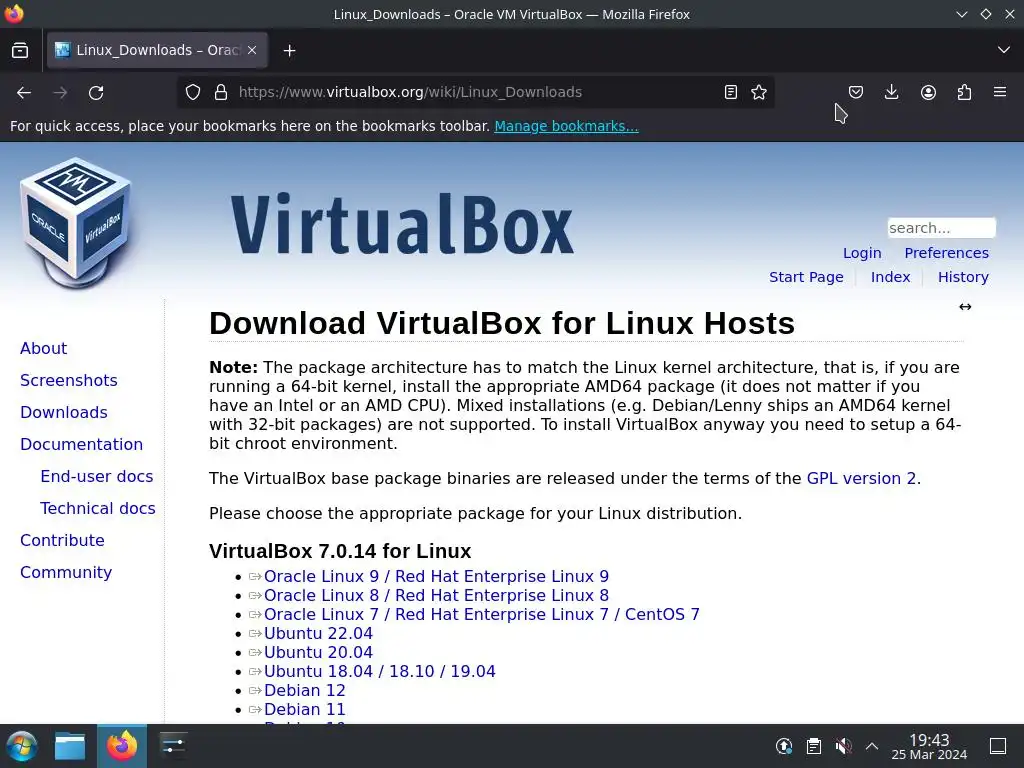The height and width of the screenshot is (768, 1024).
Task: Open the Firefox hamburger menu
Action: [x=1000, y=92]
